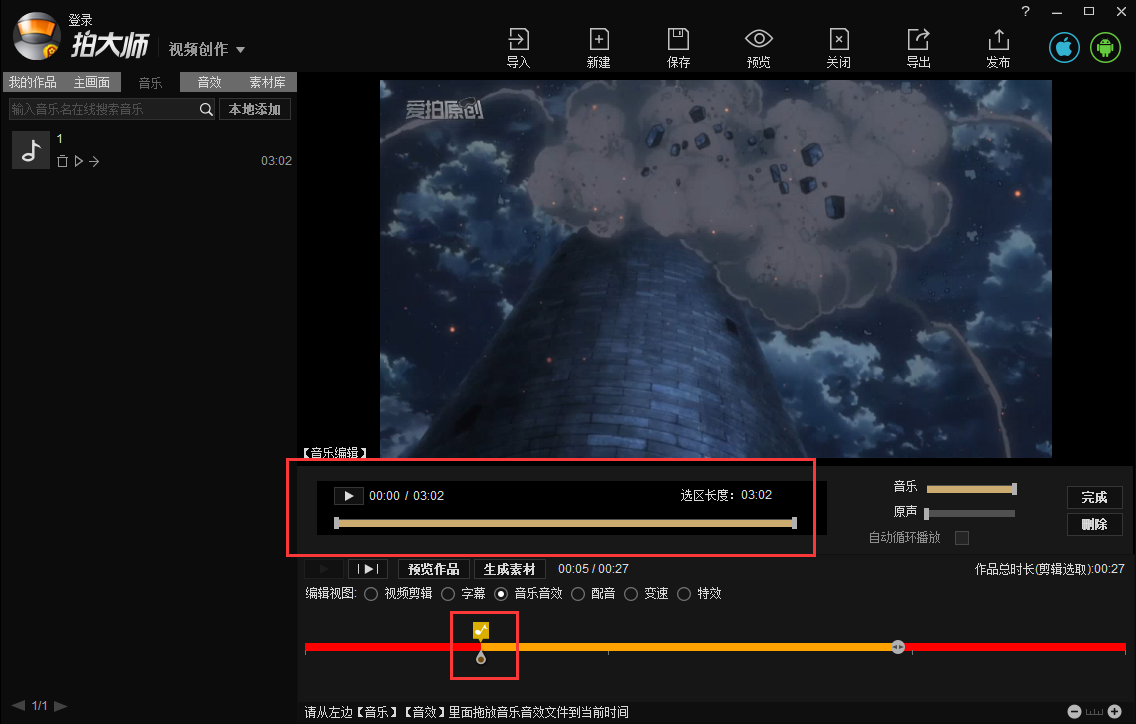The height and width of the screenshot is (724, 1136).
Task: Switch editing view to 配音
Action: 579,593
